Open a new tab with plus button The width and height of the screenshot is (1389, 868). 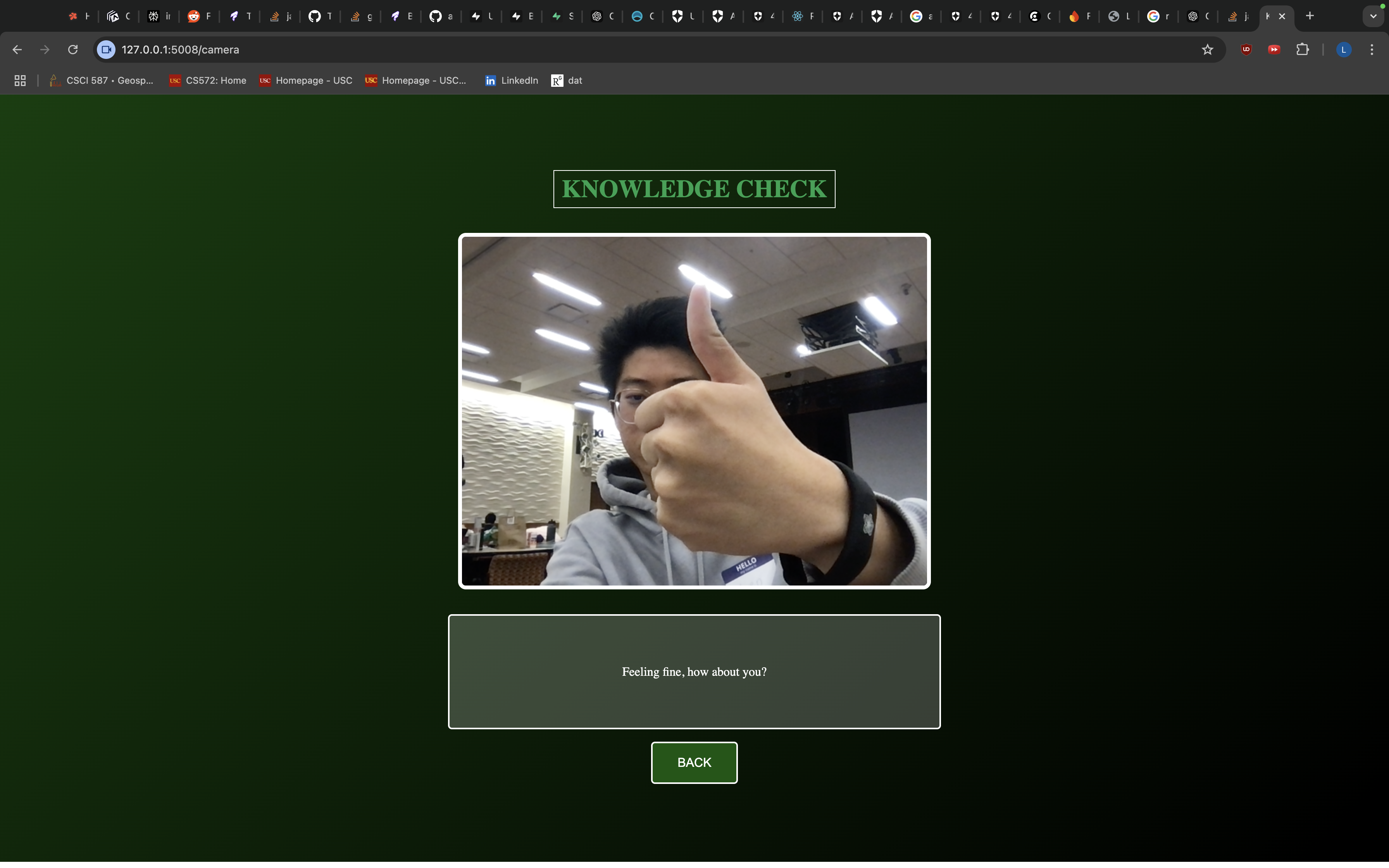point(1310,16)
